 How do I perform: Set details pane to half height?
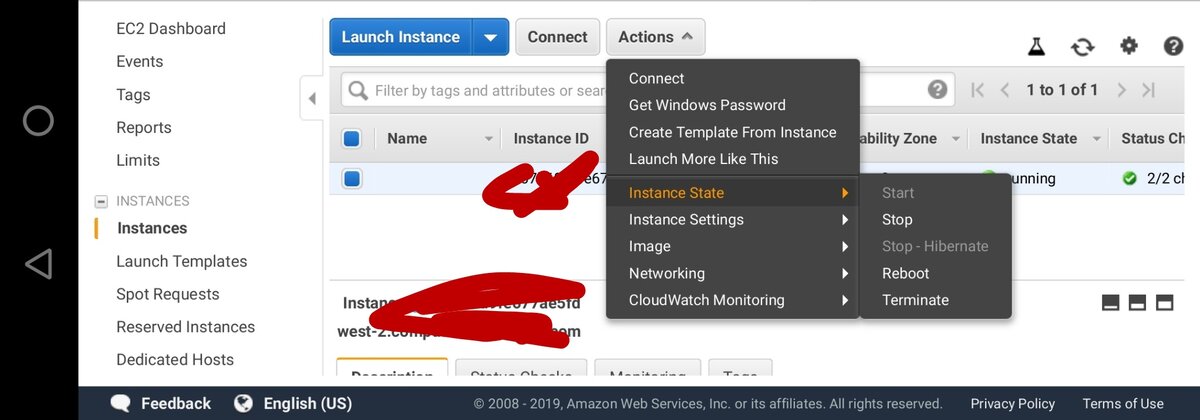click(1137, 302)
